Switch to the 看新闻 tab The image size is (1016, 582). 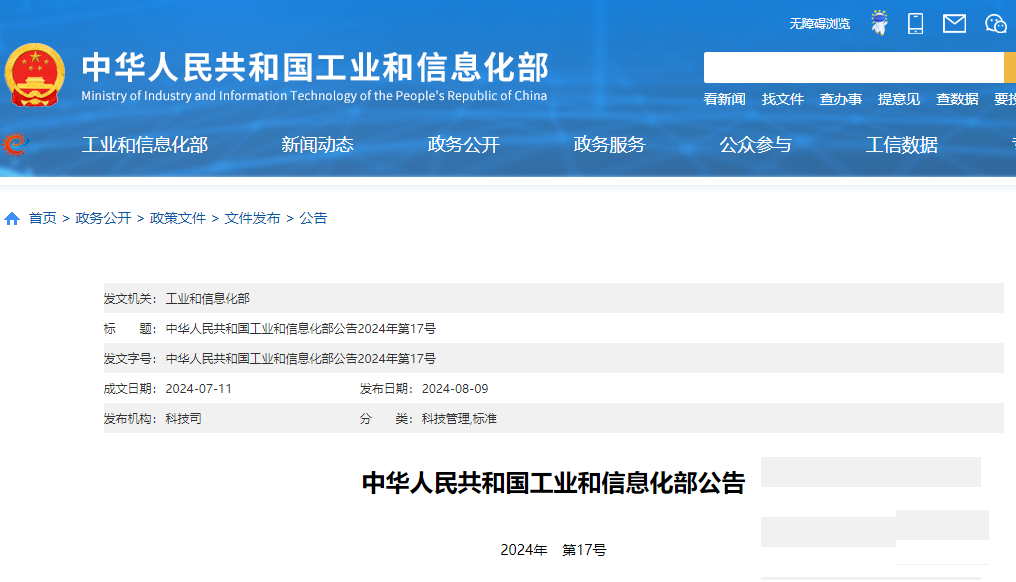point(722,98)
